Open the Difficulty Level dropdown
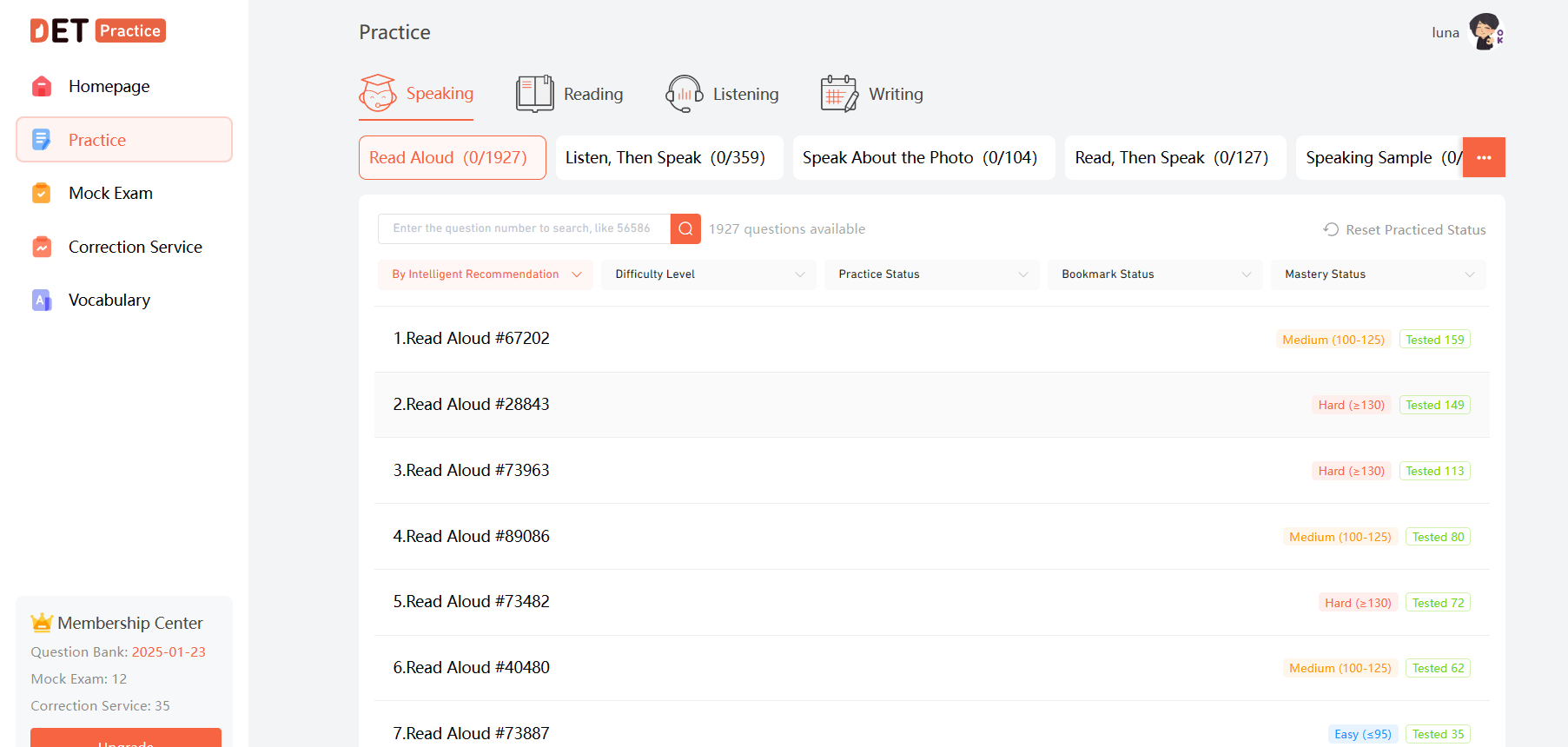The width and height of the screenshot is (1568, 747). tap(709, 274)
